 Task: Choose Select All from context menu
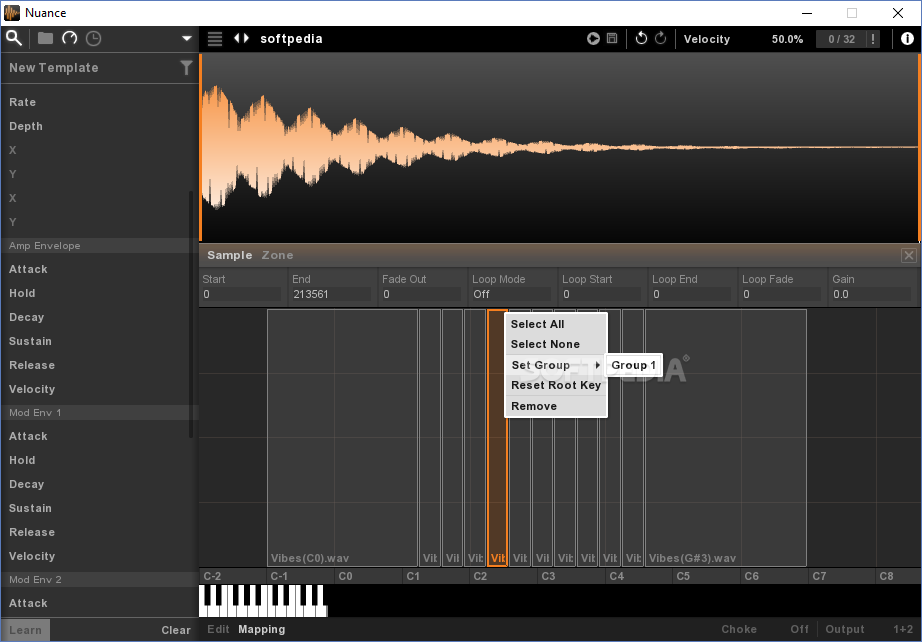(556, 325)
